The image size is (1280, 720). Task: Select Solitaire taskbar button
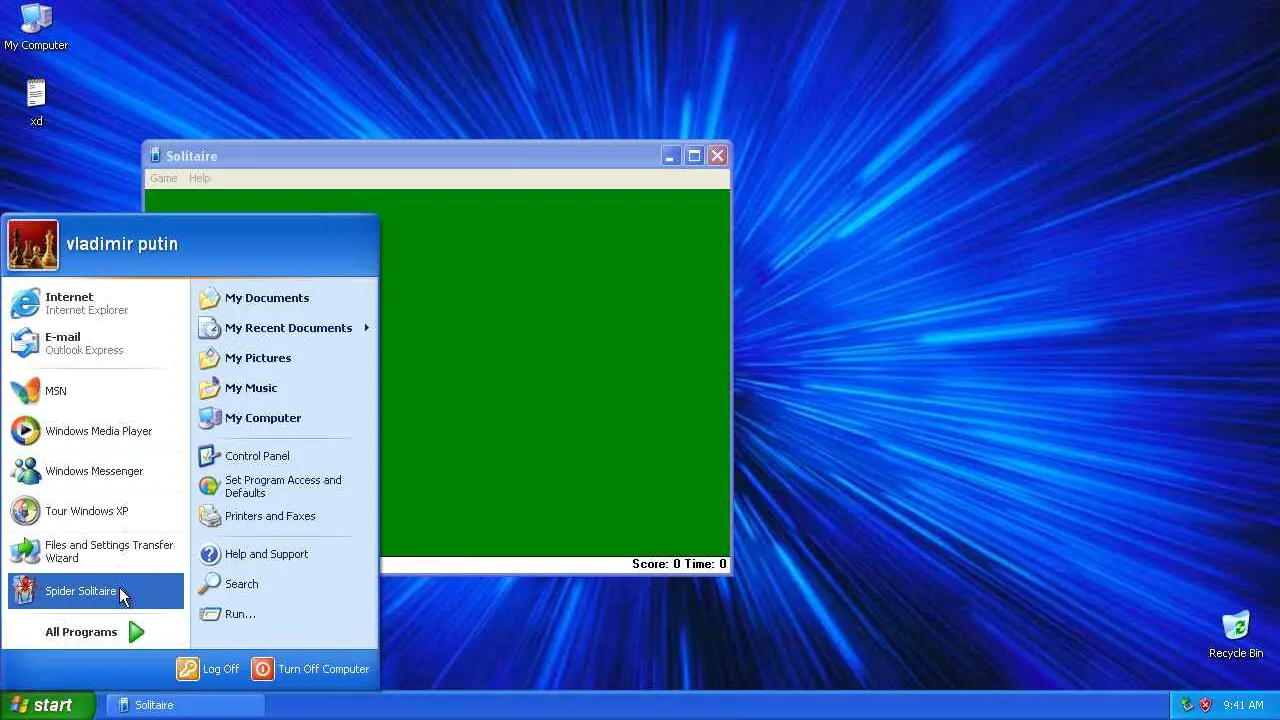tap(187, 705)
